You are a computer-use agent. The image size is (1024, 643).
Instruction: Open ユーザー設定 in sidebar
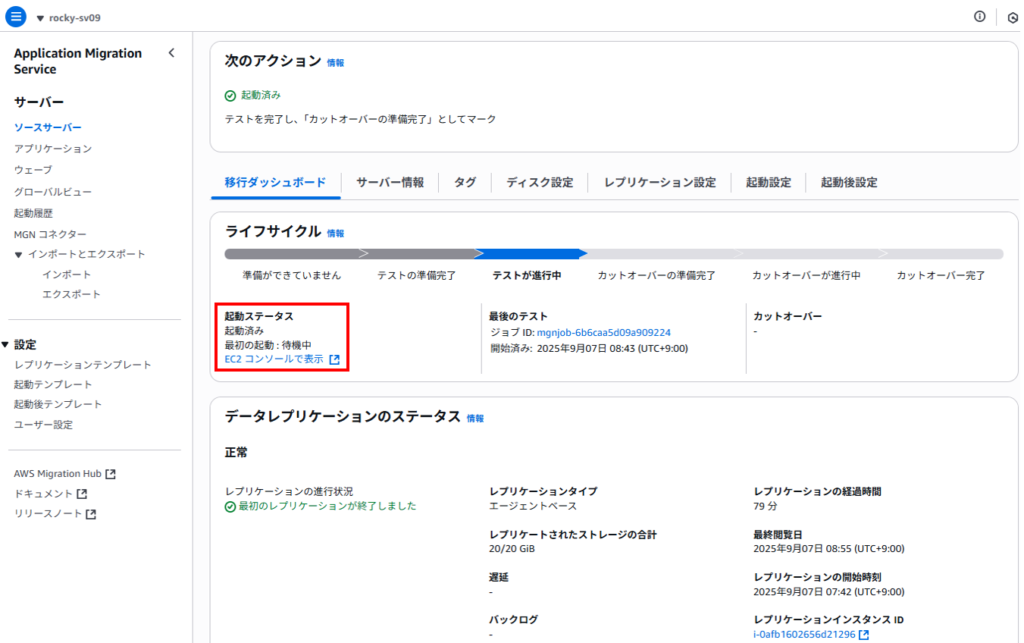click(x=43, y=425)
